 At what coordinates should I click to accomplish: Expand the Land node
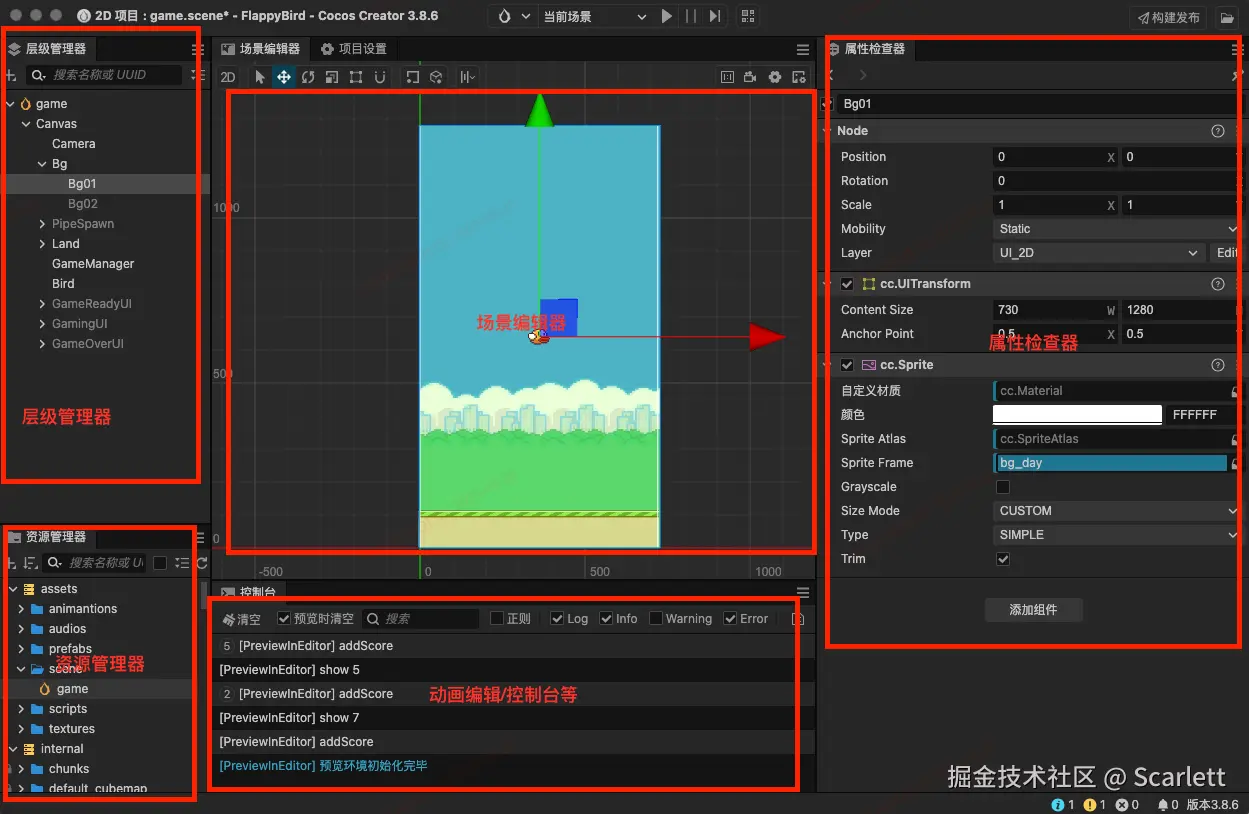(42, 244)
